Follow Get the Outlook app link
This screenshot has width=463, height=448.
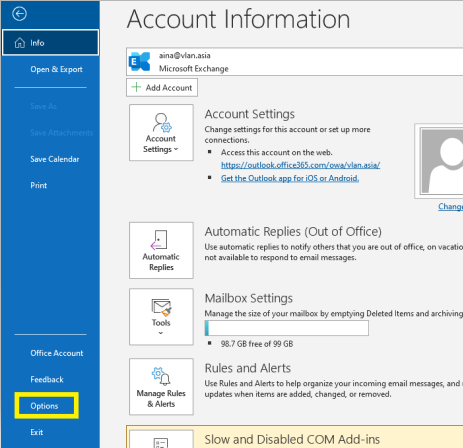point(290,178)
